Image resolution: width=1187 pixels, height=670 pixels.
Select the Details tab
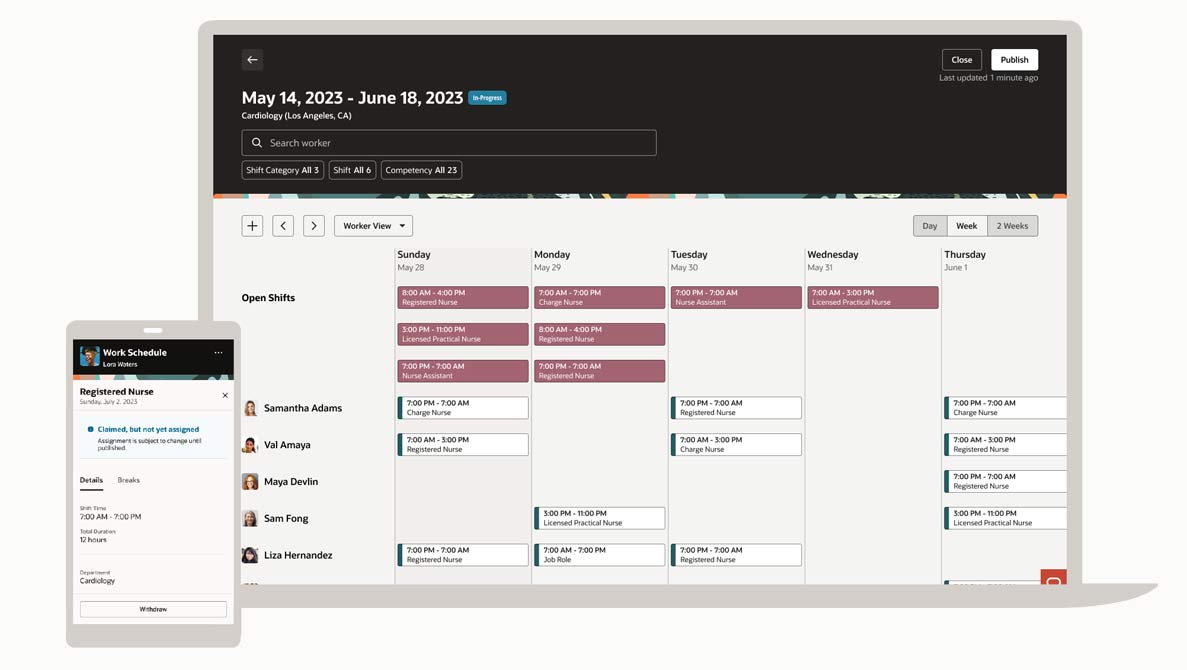coord(91,480)
